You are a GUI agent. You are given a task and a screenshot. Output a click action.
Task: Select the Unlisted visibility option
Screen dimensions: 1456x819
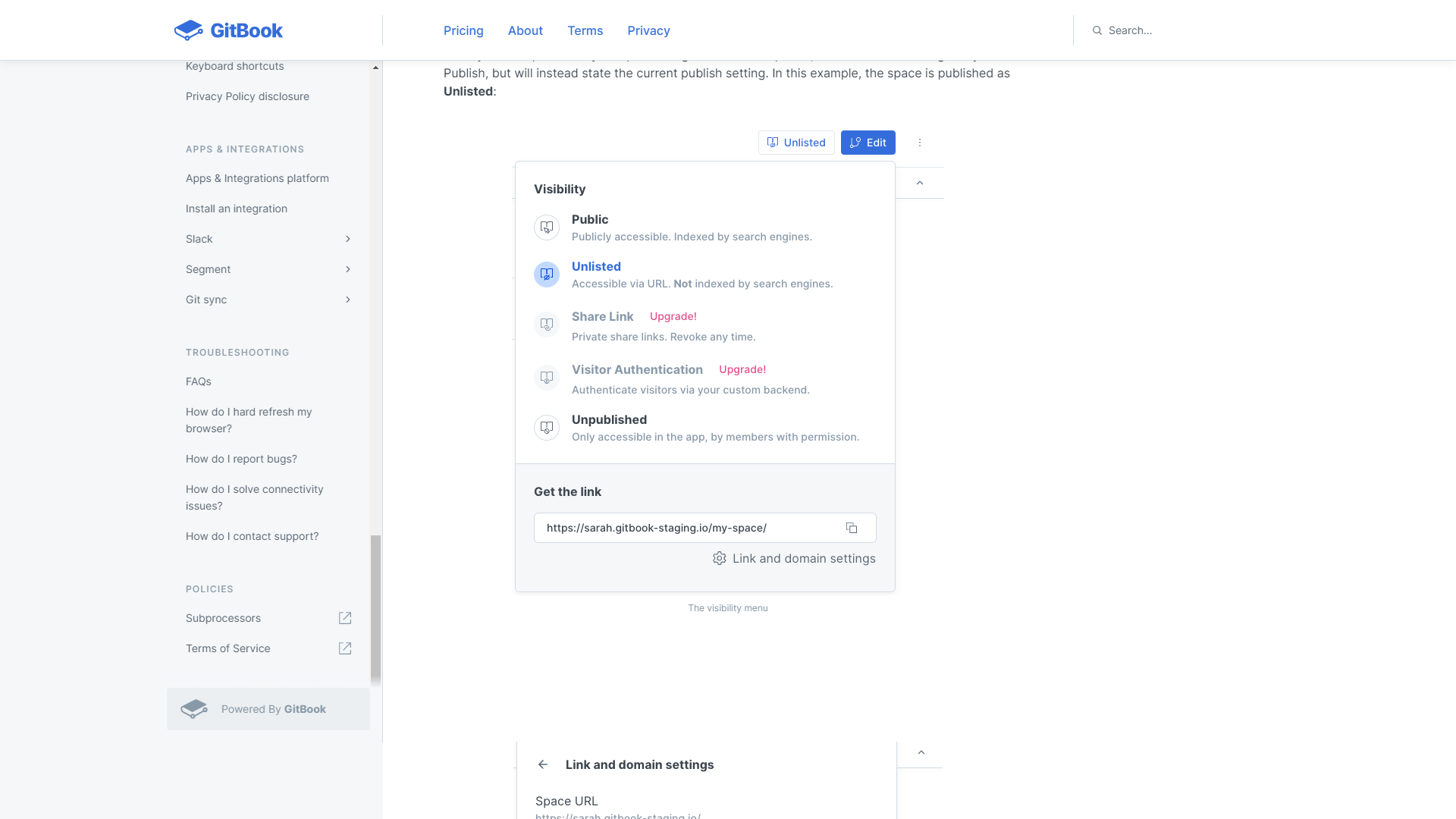coord(596,267)
